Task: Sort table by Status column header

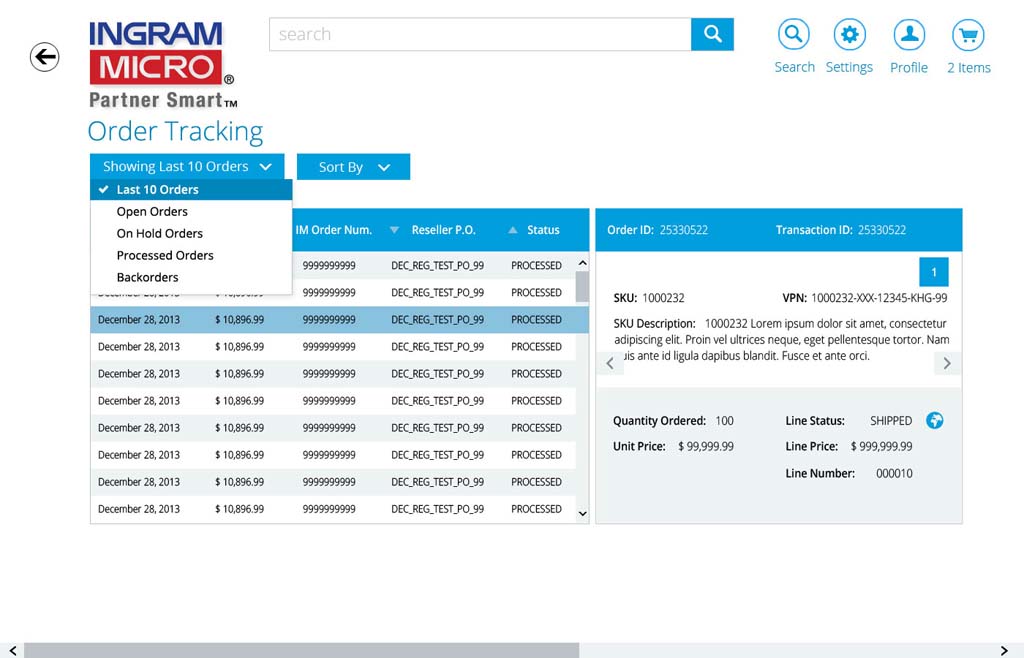Action: [x=543, y=230]
